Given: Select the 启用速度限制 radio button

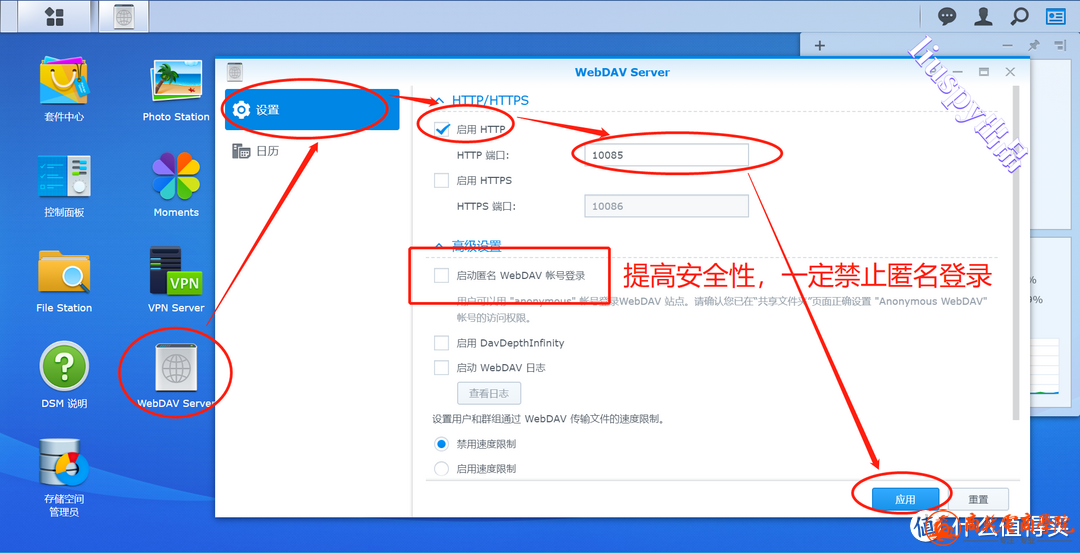Looking at the screenshot, I should pos(442,469).
